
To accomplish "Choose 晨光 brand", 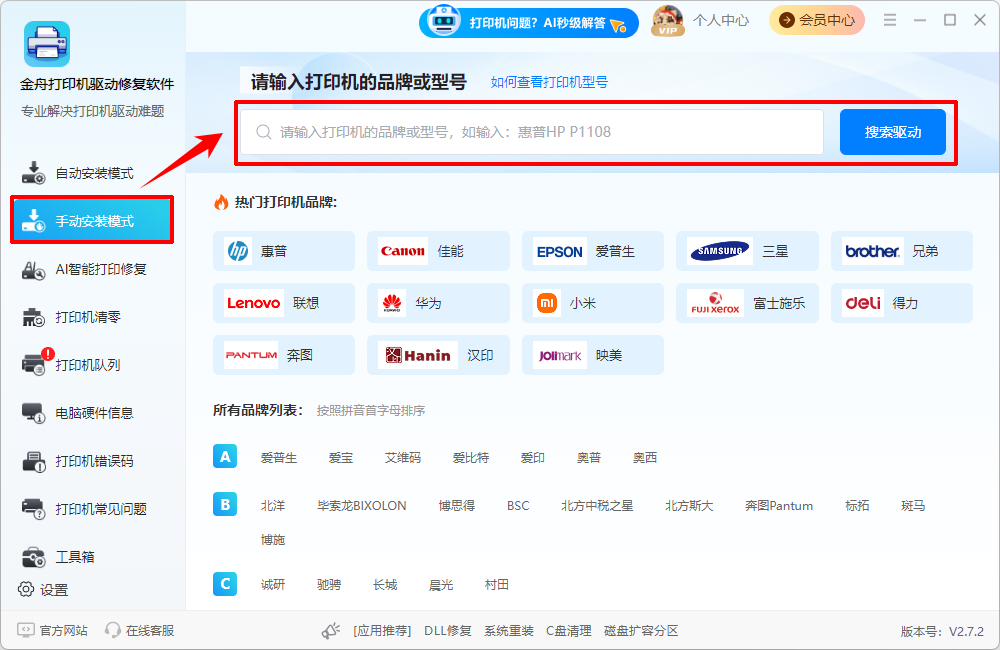I will (441, 584).
